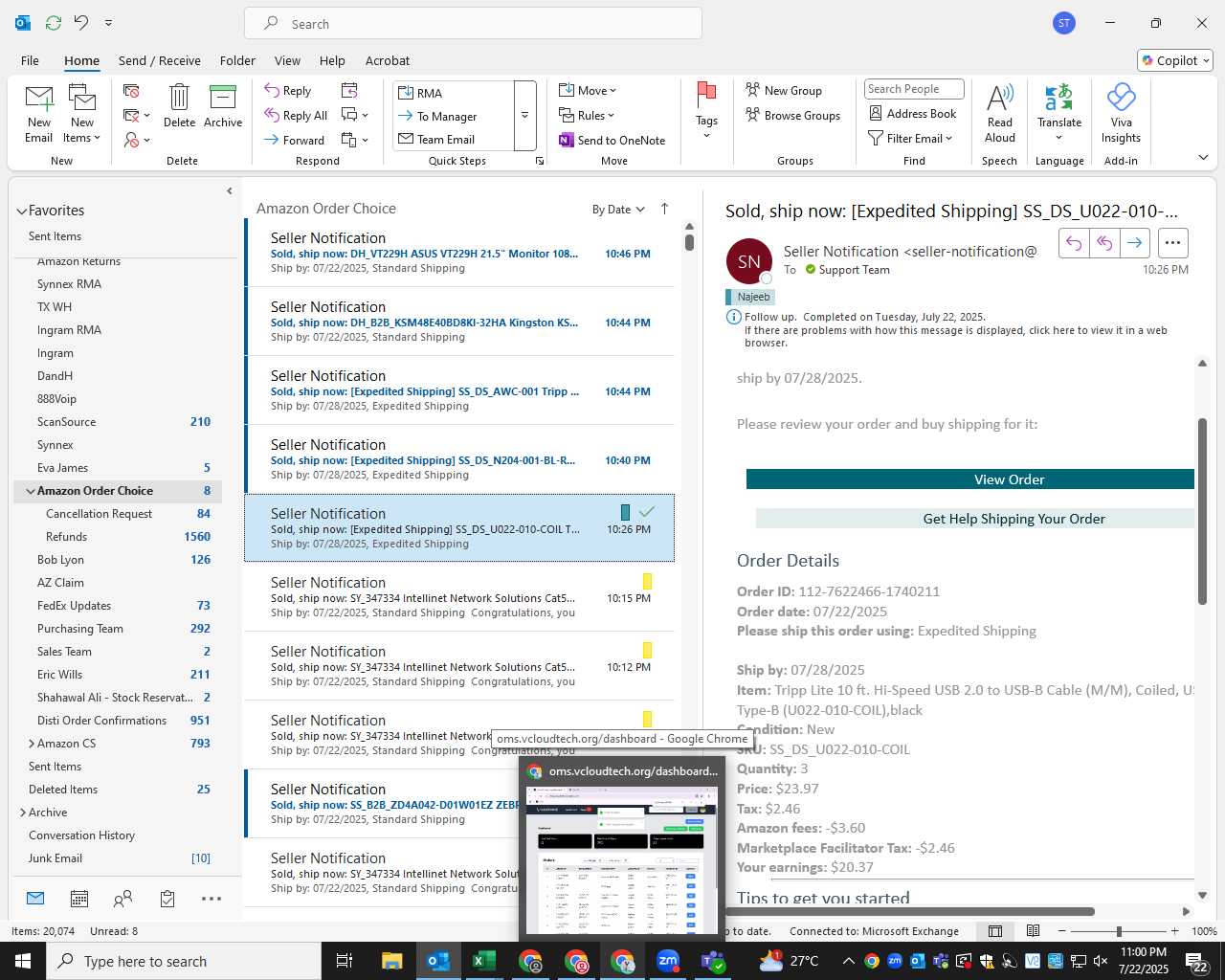Switch to the People view icon

point(123,899)
